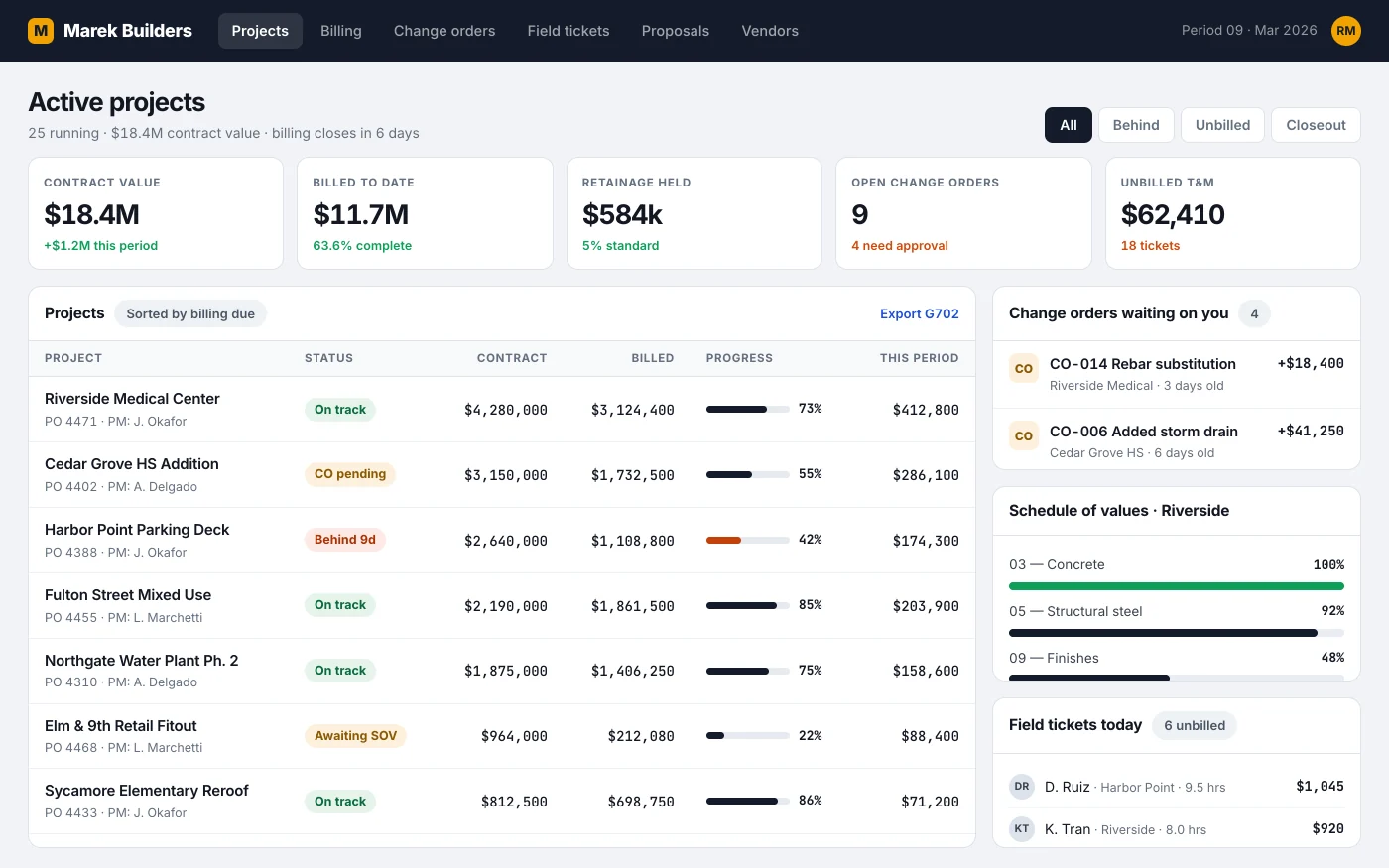Select the All filter

pos(1069,125)
